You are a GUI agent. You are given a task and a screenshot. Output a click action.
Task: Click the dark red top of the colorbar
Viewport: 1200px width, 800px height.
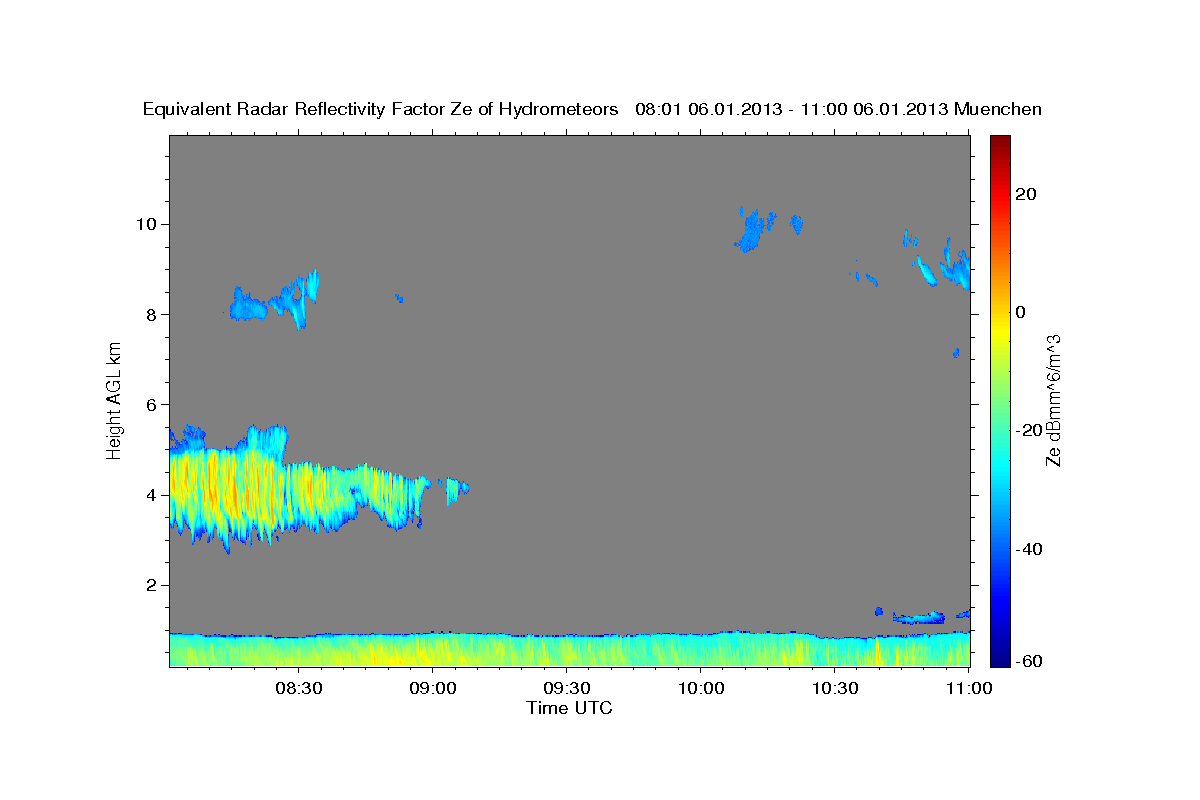1000,145
